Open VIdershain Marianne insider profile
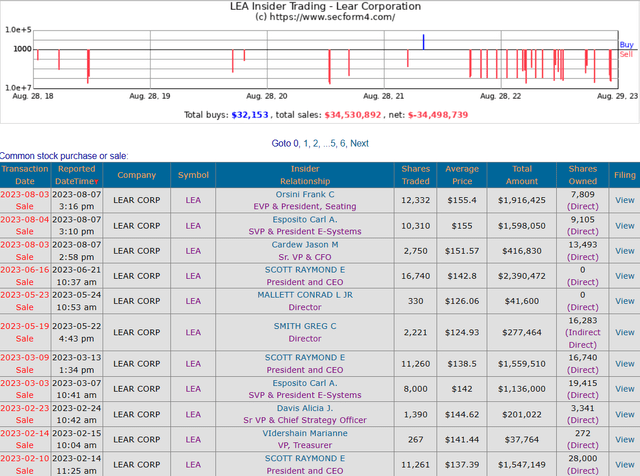The width and height of the screenshot is (640, 476). 305,433
